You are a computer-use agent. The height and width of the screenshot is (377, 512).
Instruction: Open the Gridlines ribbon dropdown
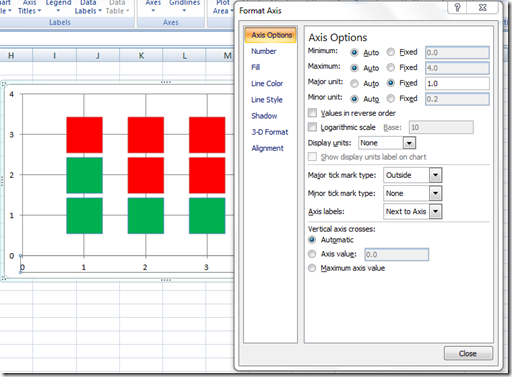184,7
